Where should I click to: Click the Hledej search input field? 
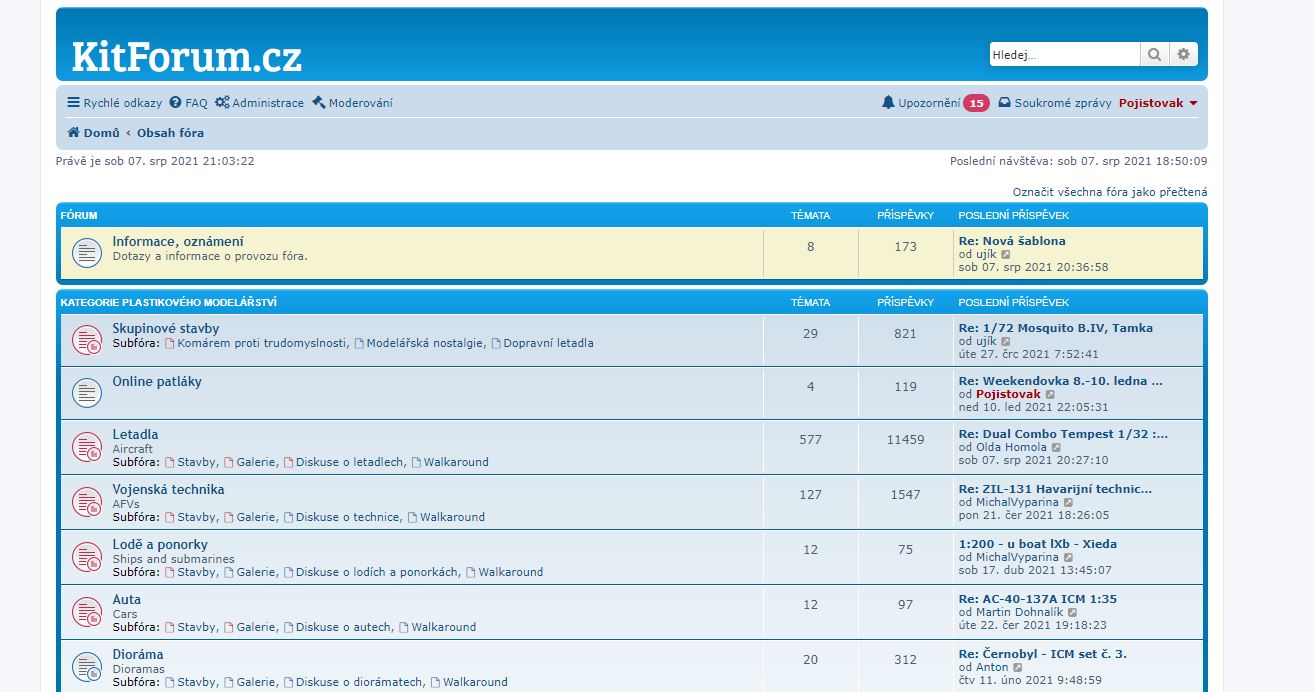1064,55
